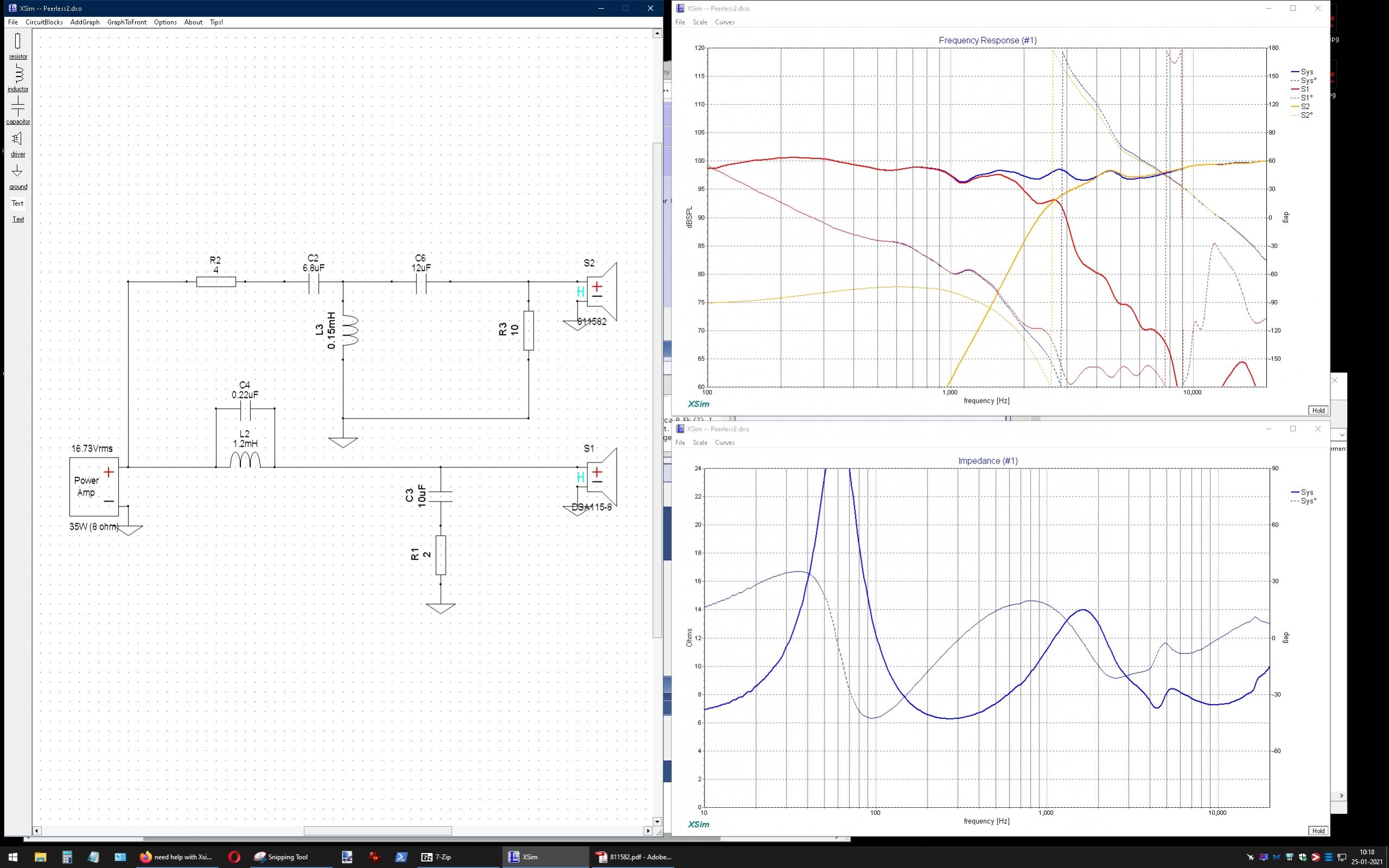
Task: Open Opera browser from taskbar
Action: click(x=233, y=857)
